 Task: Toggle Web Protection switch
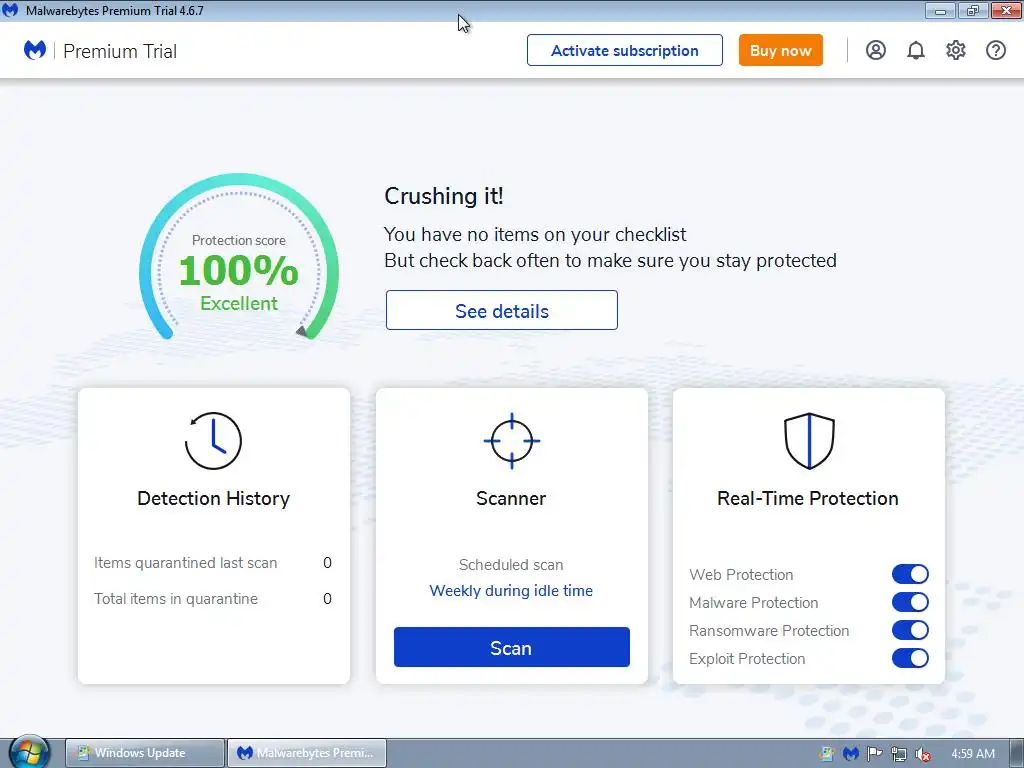(910, 574)
